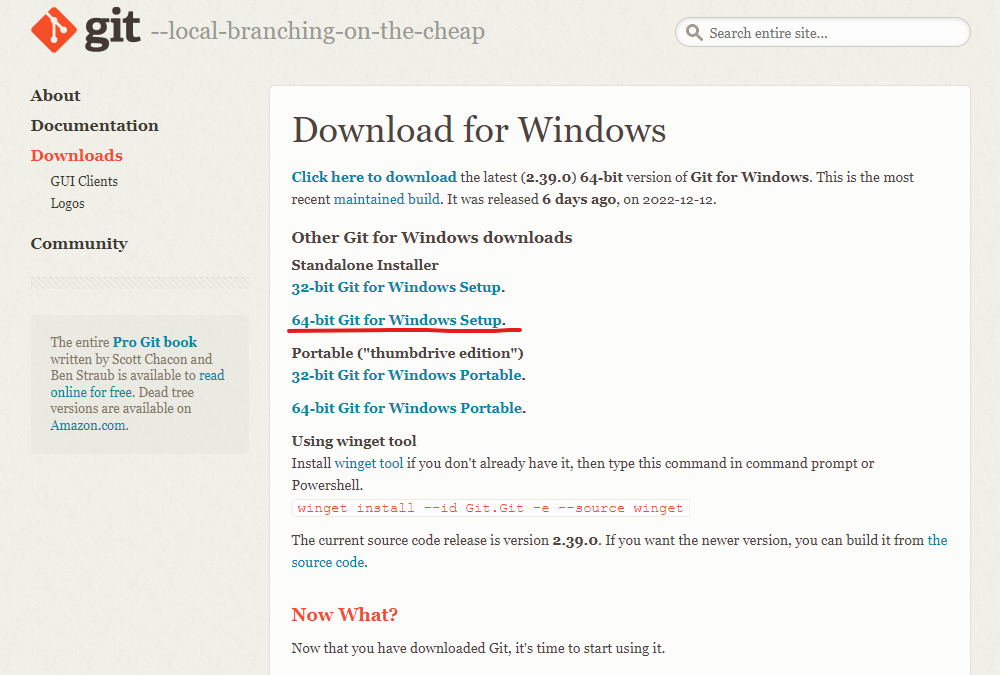Image resolution: width=1000 pixels, height=675 pixels.
Task: Open the Community section
Action: (79, 244)
